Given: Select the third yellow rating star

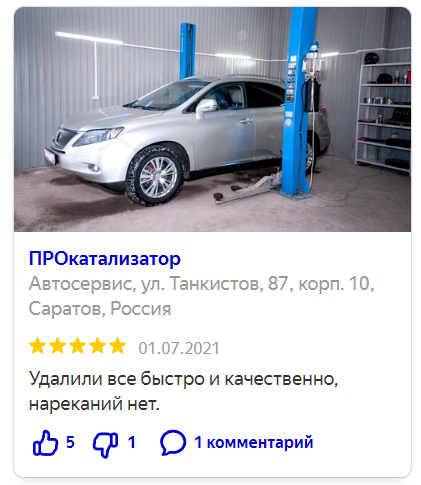Looking at the screenshot, I should [77, 346].
